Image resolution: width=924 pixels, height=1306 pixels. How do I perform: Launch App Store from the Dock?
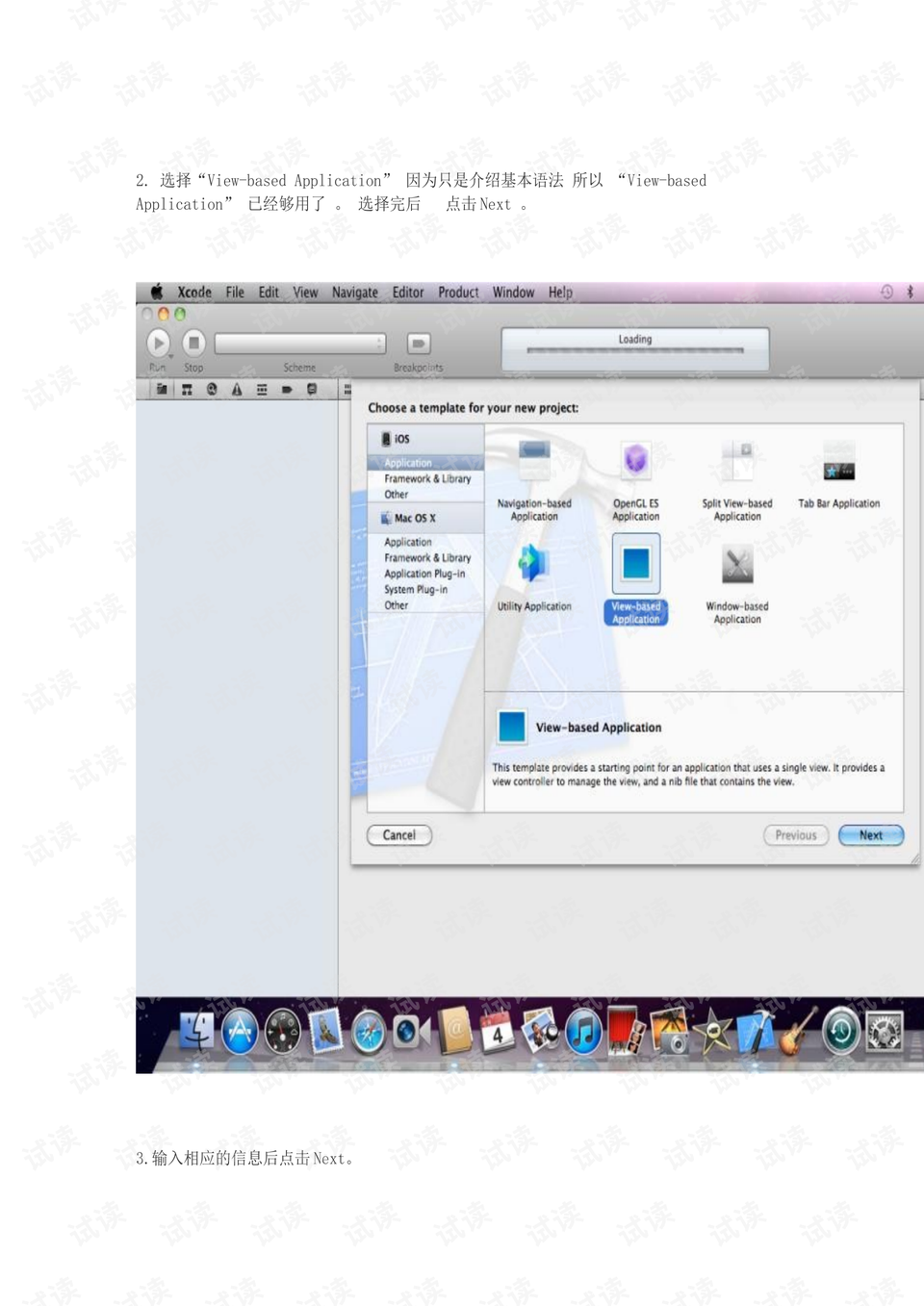(x=240, y=1033)
